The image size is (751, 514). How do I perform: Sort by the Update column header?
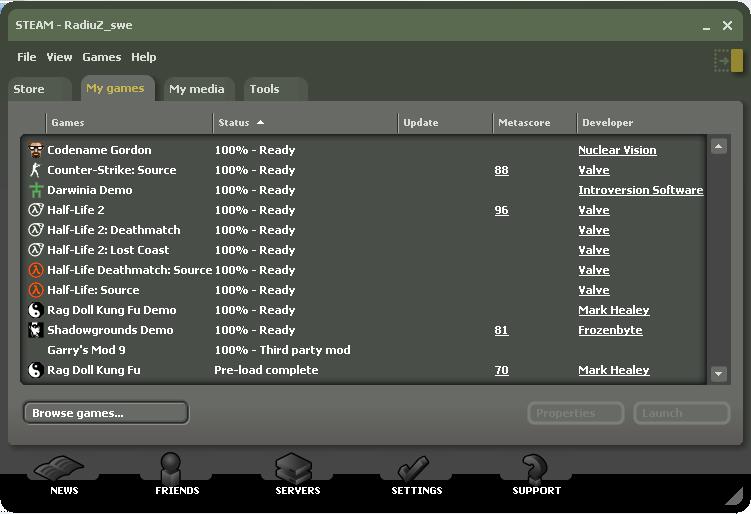445,123
